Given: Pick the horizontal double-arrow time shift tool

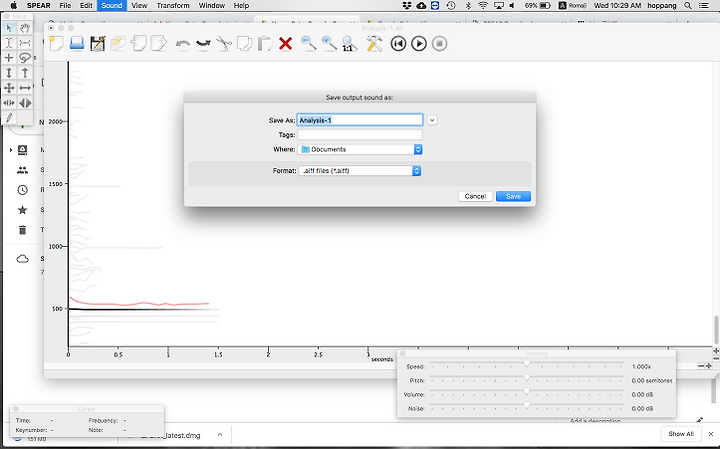Looking at the screenshot, I should pos(25,88).
